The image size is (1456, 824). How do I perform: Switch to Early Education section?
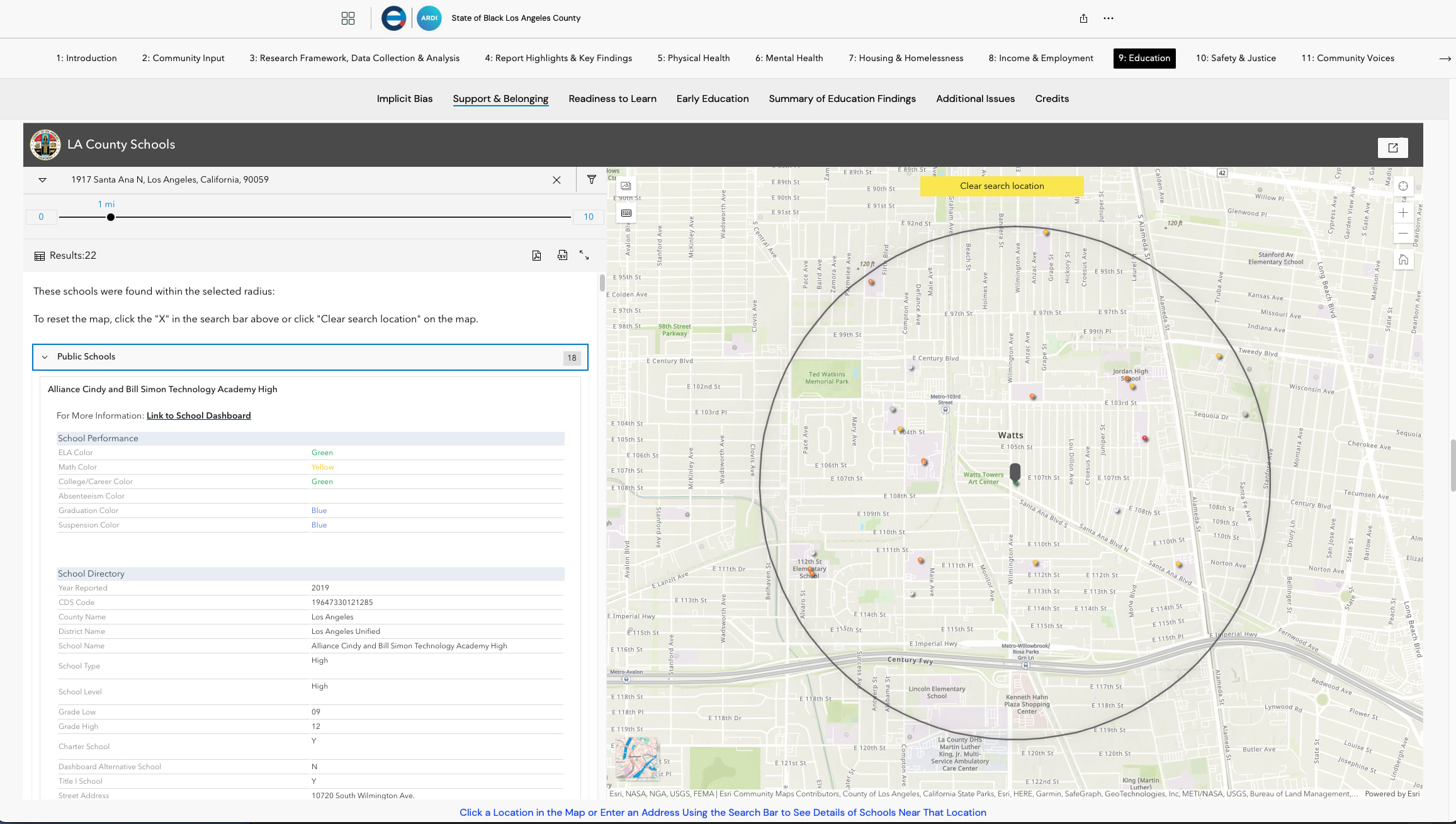pos(712,99)
